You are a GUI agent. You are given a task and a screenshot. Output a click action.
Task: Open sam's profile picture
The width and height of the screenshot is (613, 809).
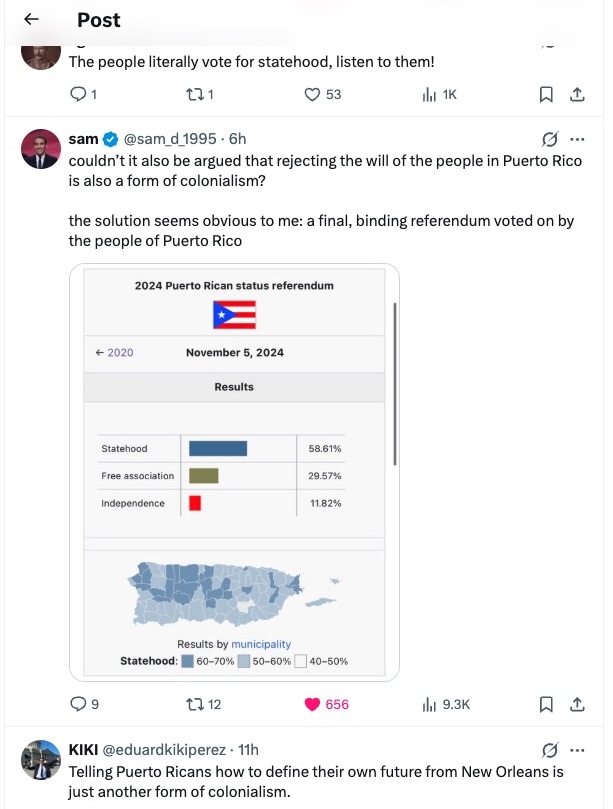39,147
